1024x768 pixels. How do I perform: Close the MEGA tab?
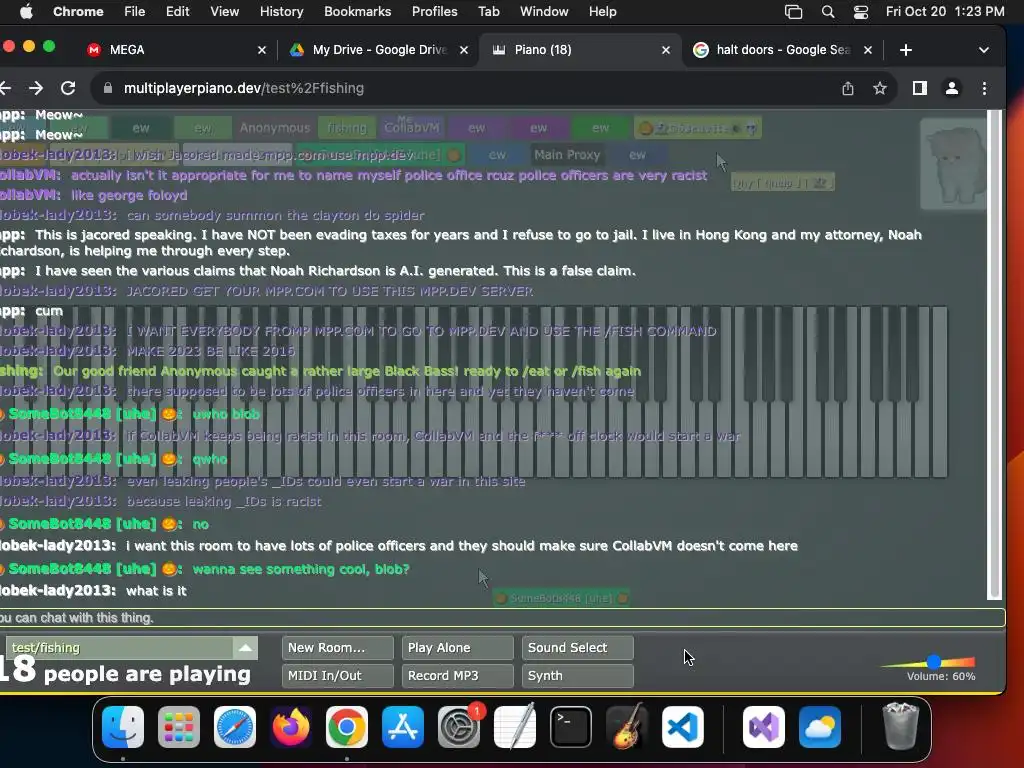pyautogui.click(x=262, y=50)
